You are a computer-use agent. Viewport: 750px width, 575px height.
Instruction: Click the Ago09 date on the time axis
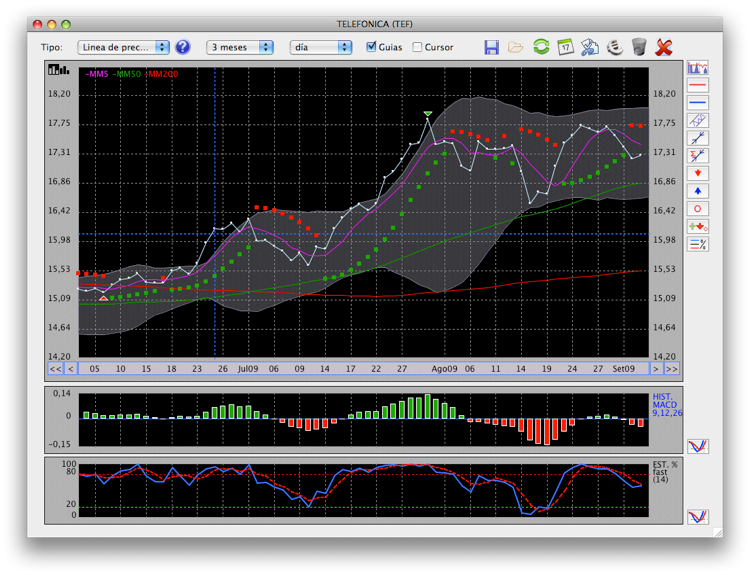pyautogui.click(x=444, y=369)
